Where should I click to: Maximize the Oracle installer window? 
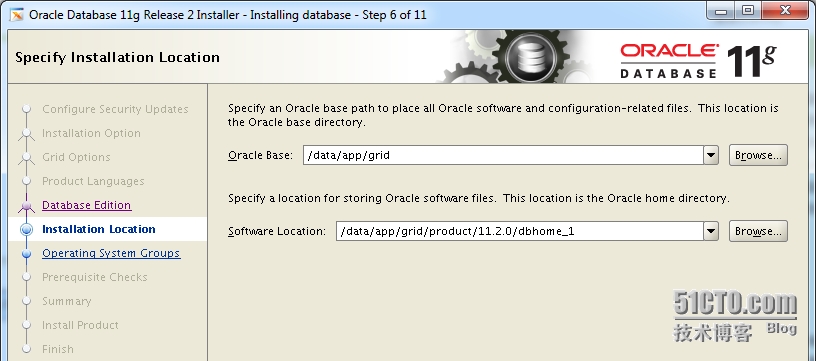[748, 11]
